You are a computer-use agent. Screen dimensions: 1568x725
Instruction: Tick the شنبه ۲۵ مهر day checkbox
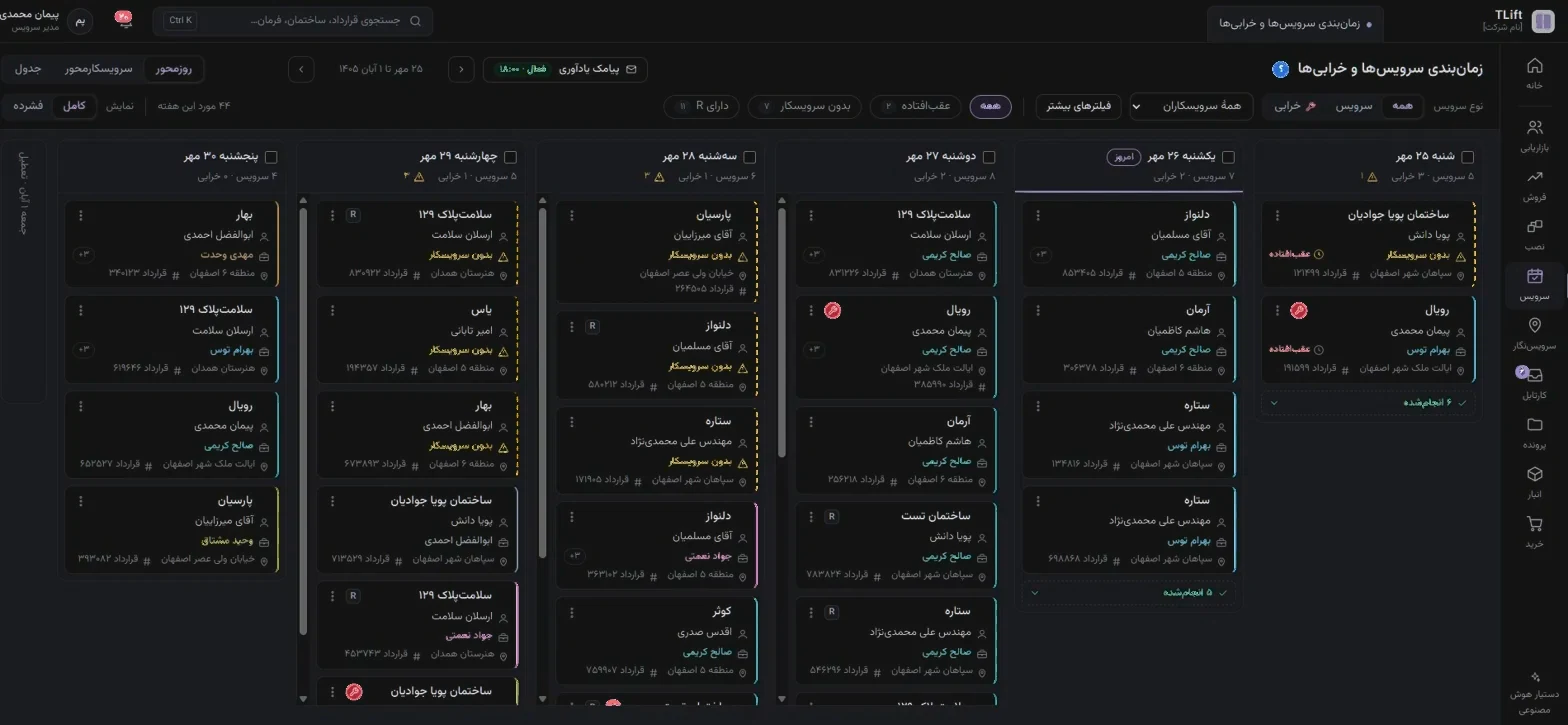click(x=1467, y=157)
